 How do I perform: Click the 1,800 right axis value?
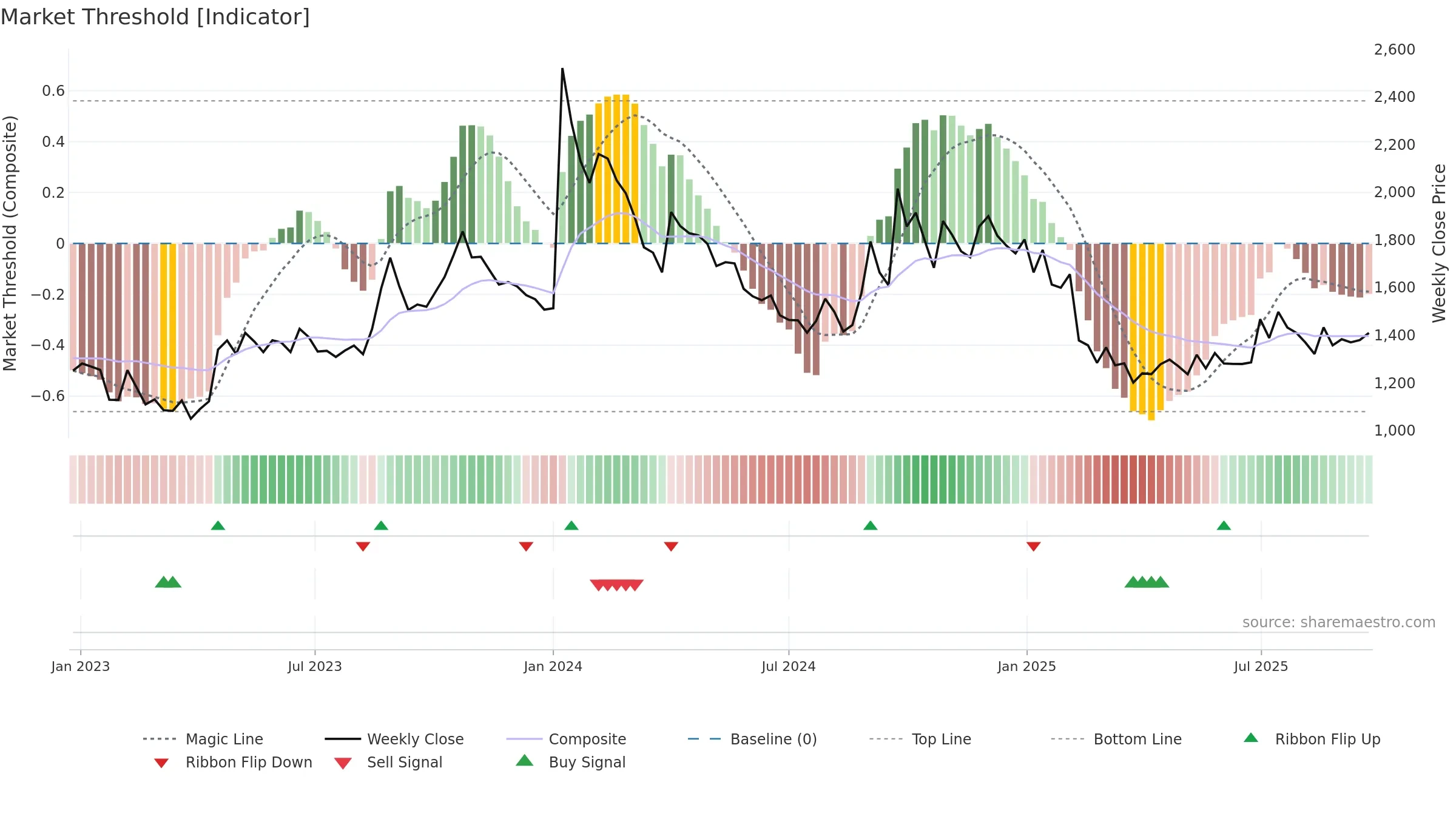coord(1395,240)
